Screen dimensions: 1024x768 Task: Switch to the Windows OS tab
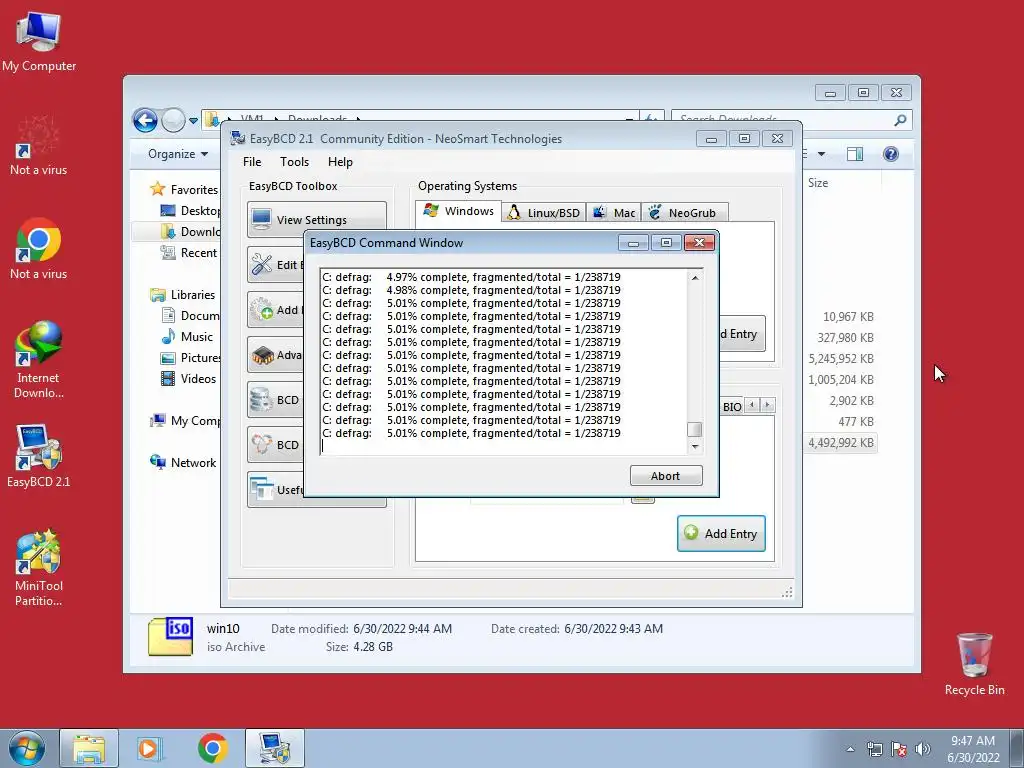458,211
